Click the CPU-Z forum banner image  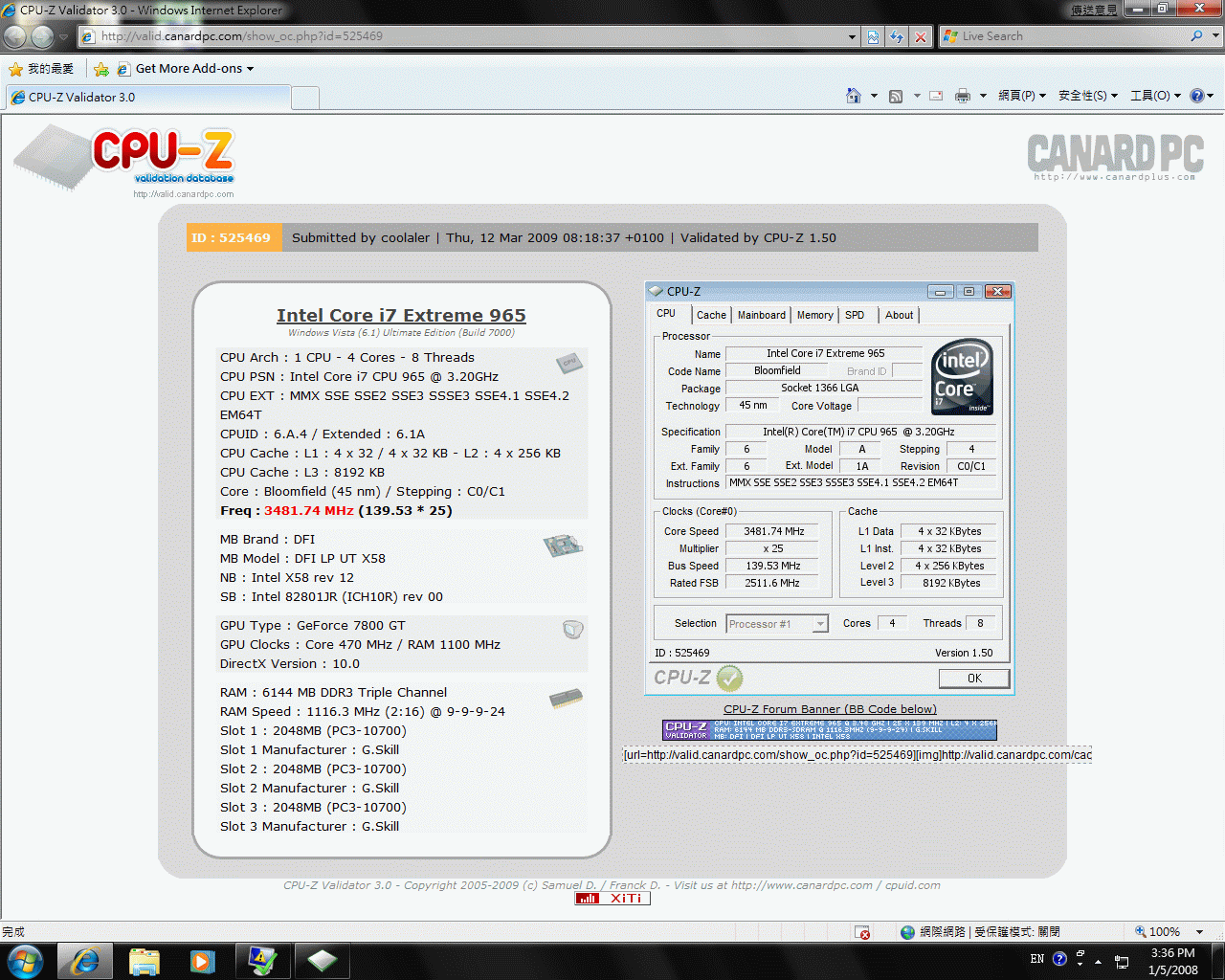(830, 730)
